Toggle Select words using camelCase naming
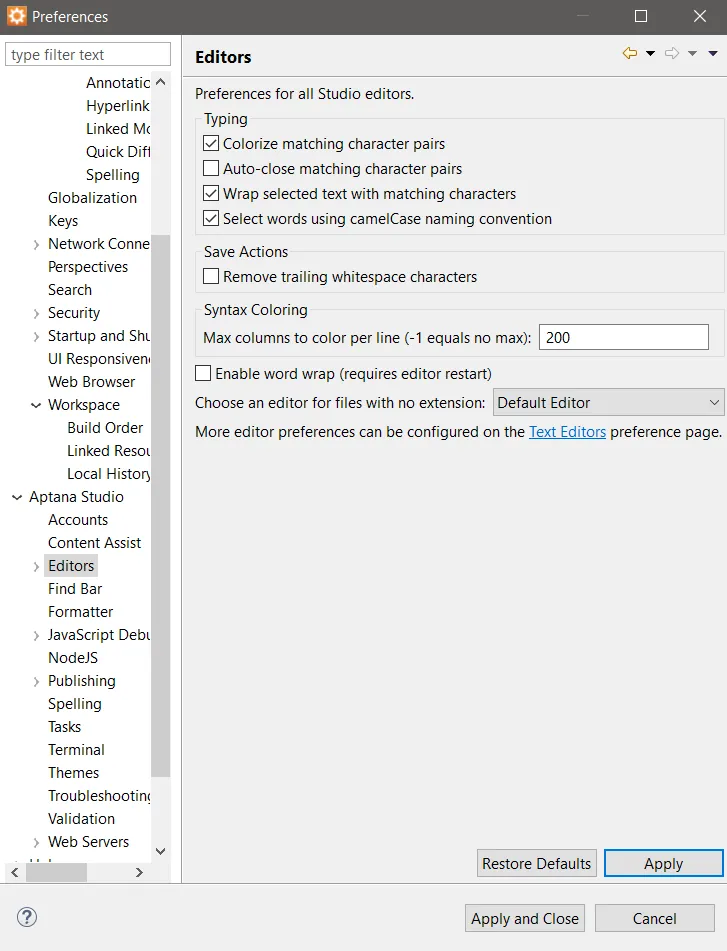The width and height of the screenshot is (727, 951). [211, 218]
